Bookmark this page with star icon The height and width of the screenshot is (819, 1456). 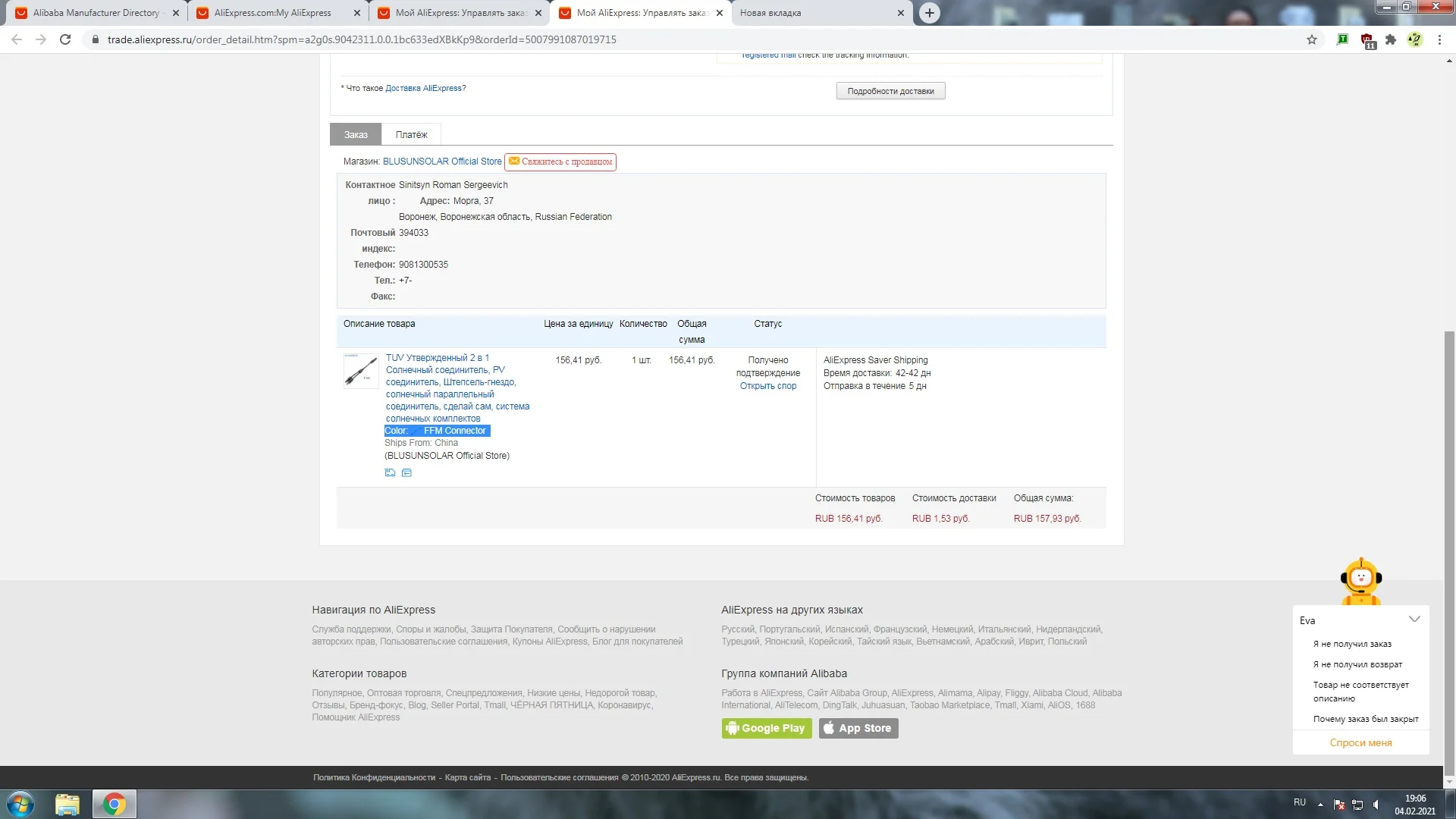tap(1312, 39)
